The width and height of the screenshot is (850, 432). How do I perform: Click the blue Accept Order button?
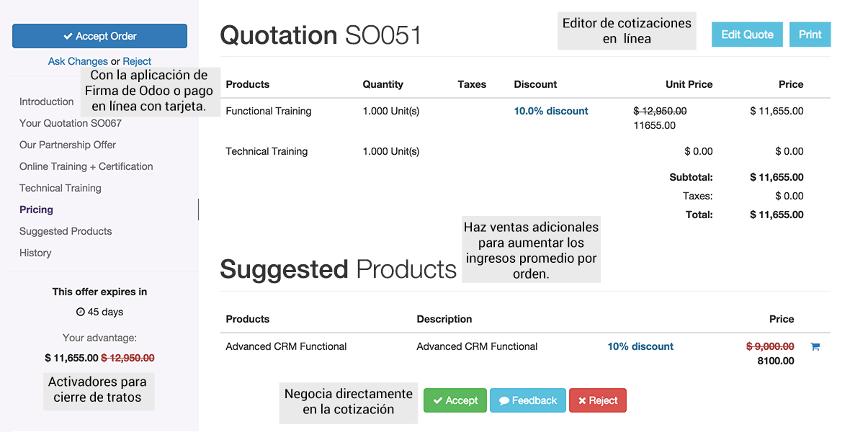pos(100,36)
